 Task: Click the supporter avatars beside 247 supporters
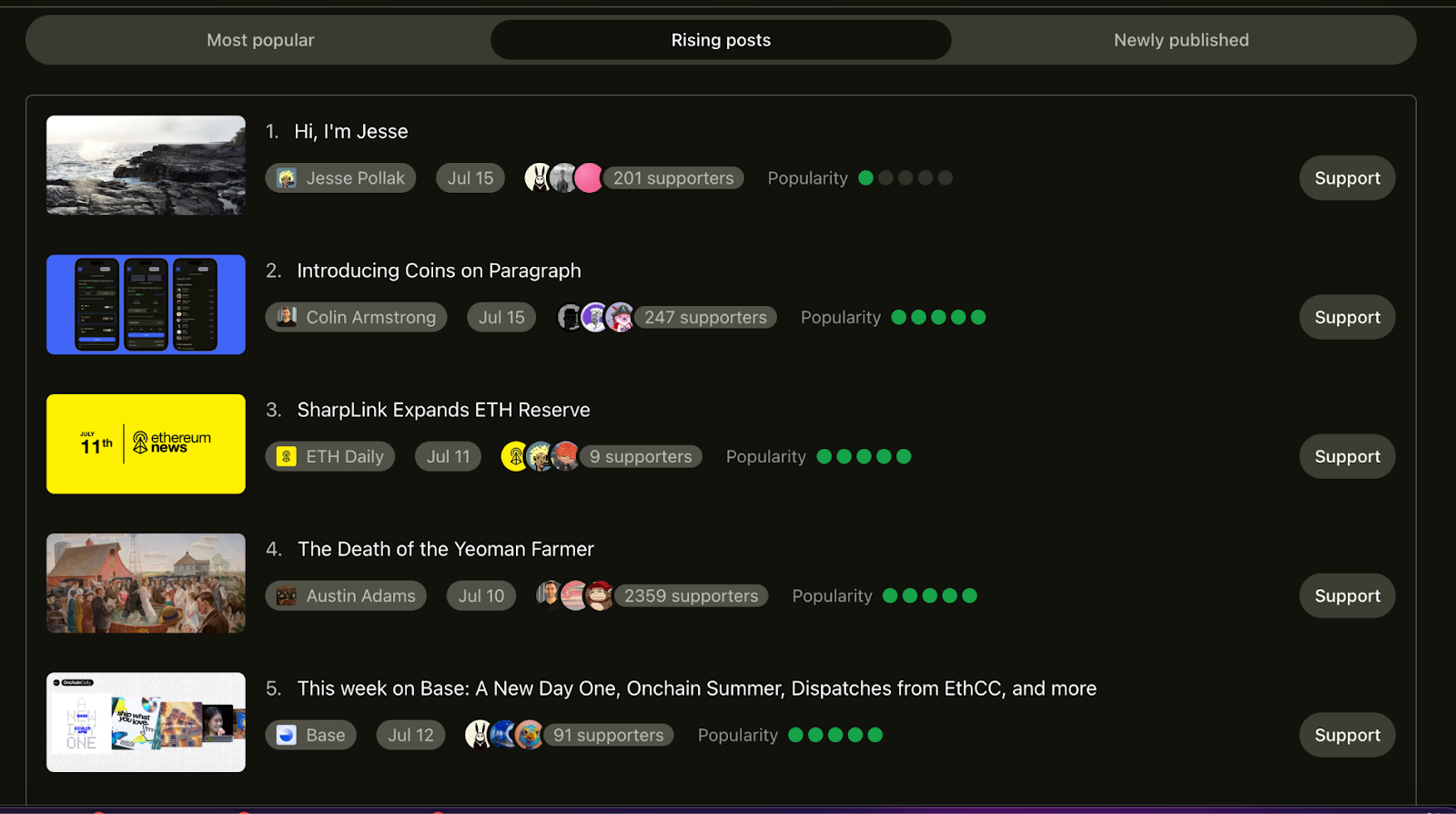(x=595, y=317)
